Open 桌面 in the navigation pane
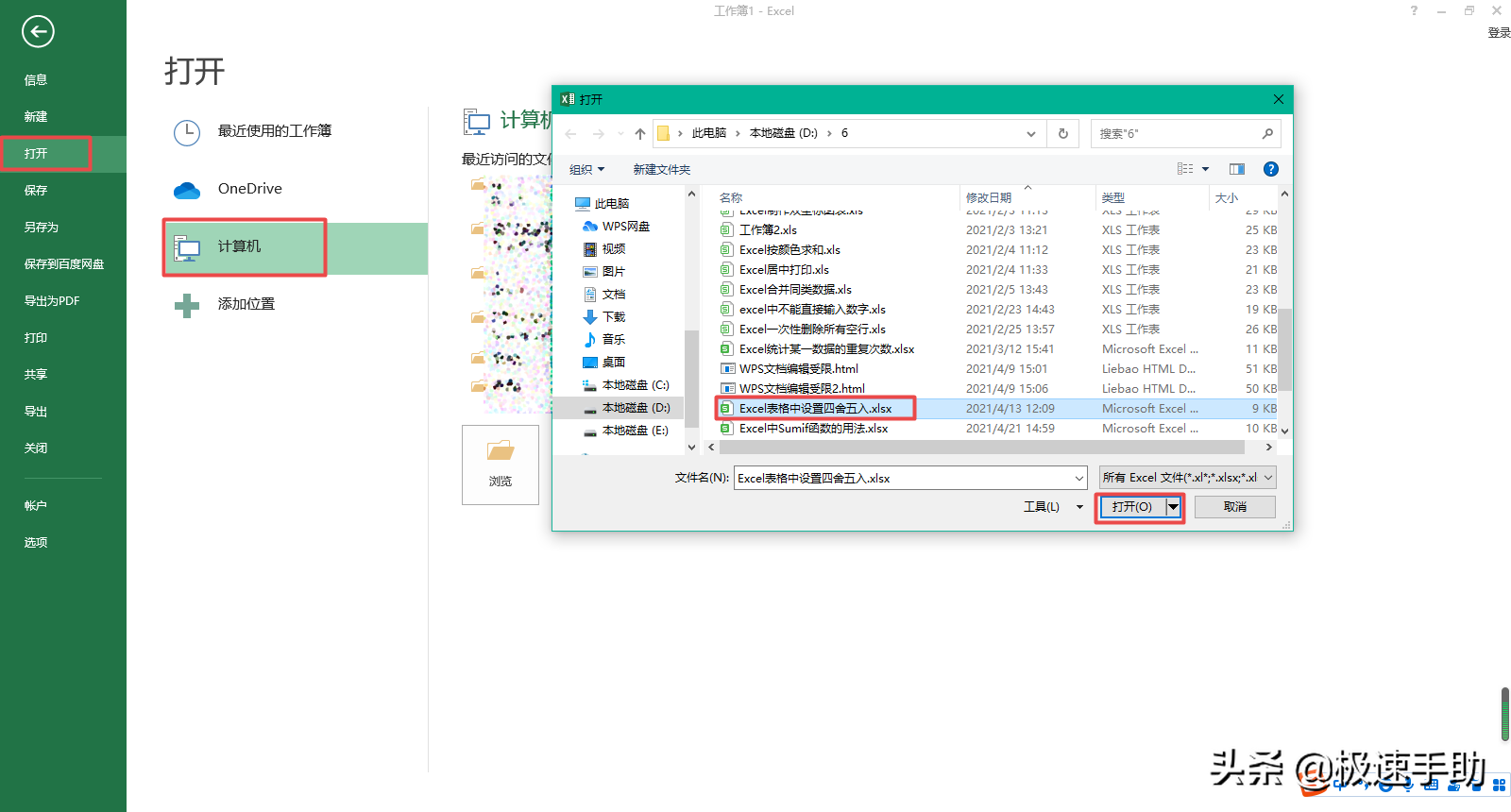 (x=614, y=363)
